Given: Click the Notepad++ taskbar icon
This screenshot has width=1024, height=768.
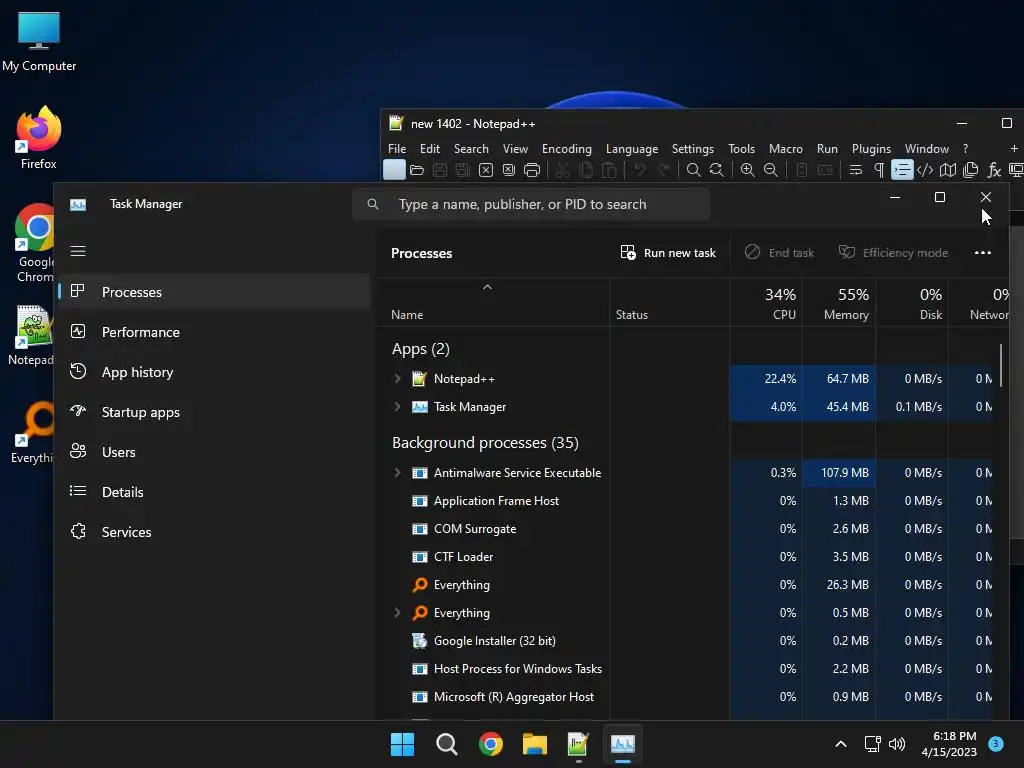Looking at the screenshot, I should pyautogui.click(x=579, y=744).
